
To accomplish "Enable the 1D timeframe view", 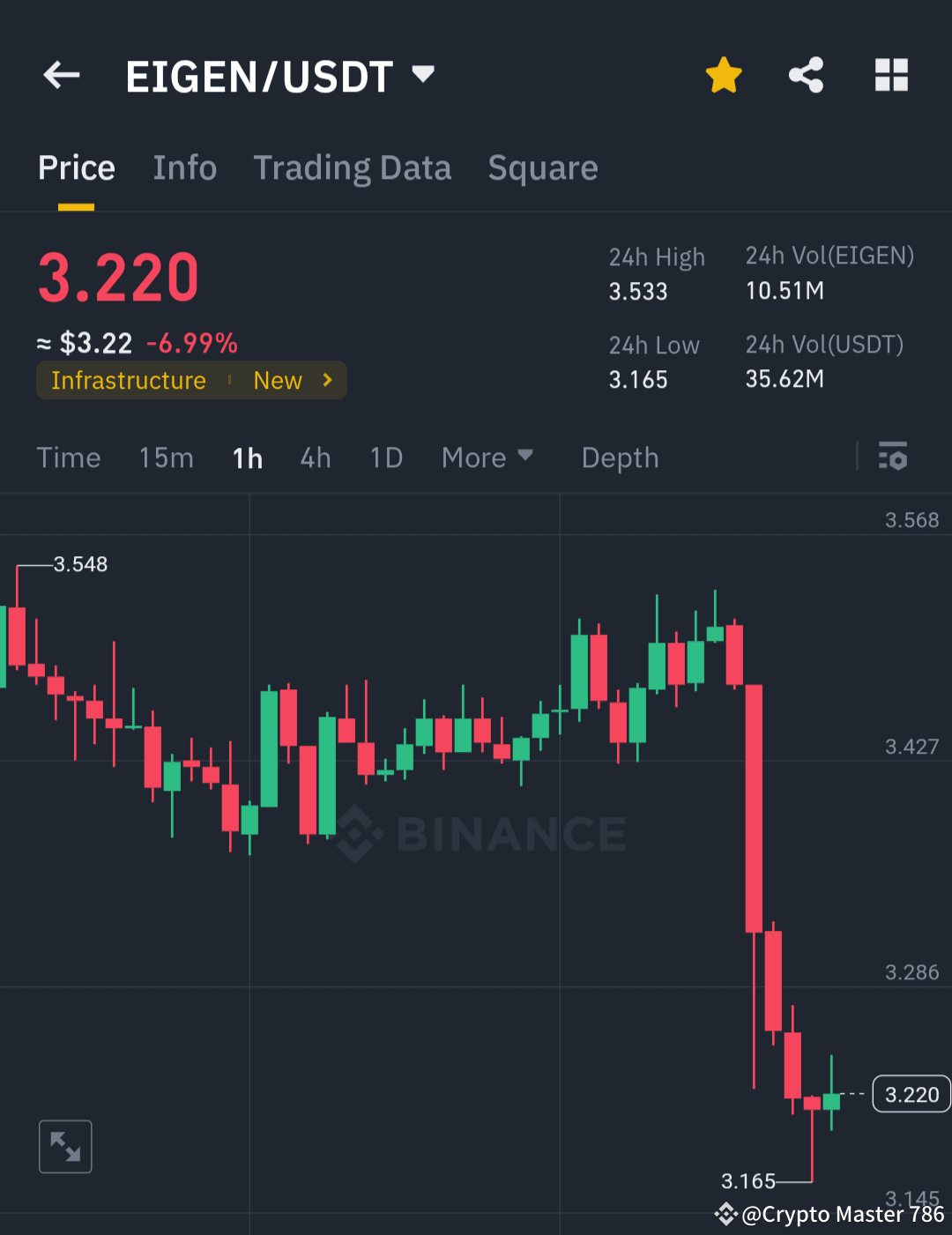I will [385, 457].
